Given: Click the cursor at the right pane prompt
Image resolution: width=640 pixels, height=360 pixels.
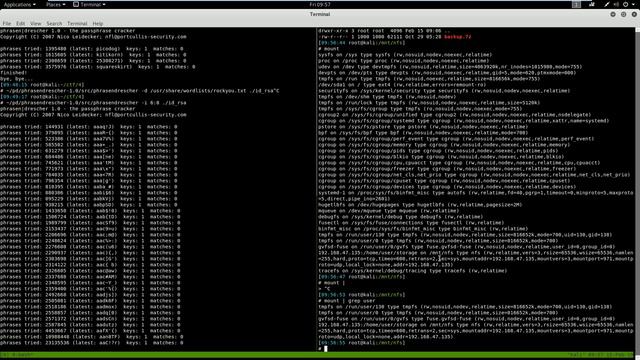Looking at the screenshot, I should click(326, 349).
